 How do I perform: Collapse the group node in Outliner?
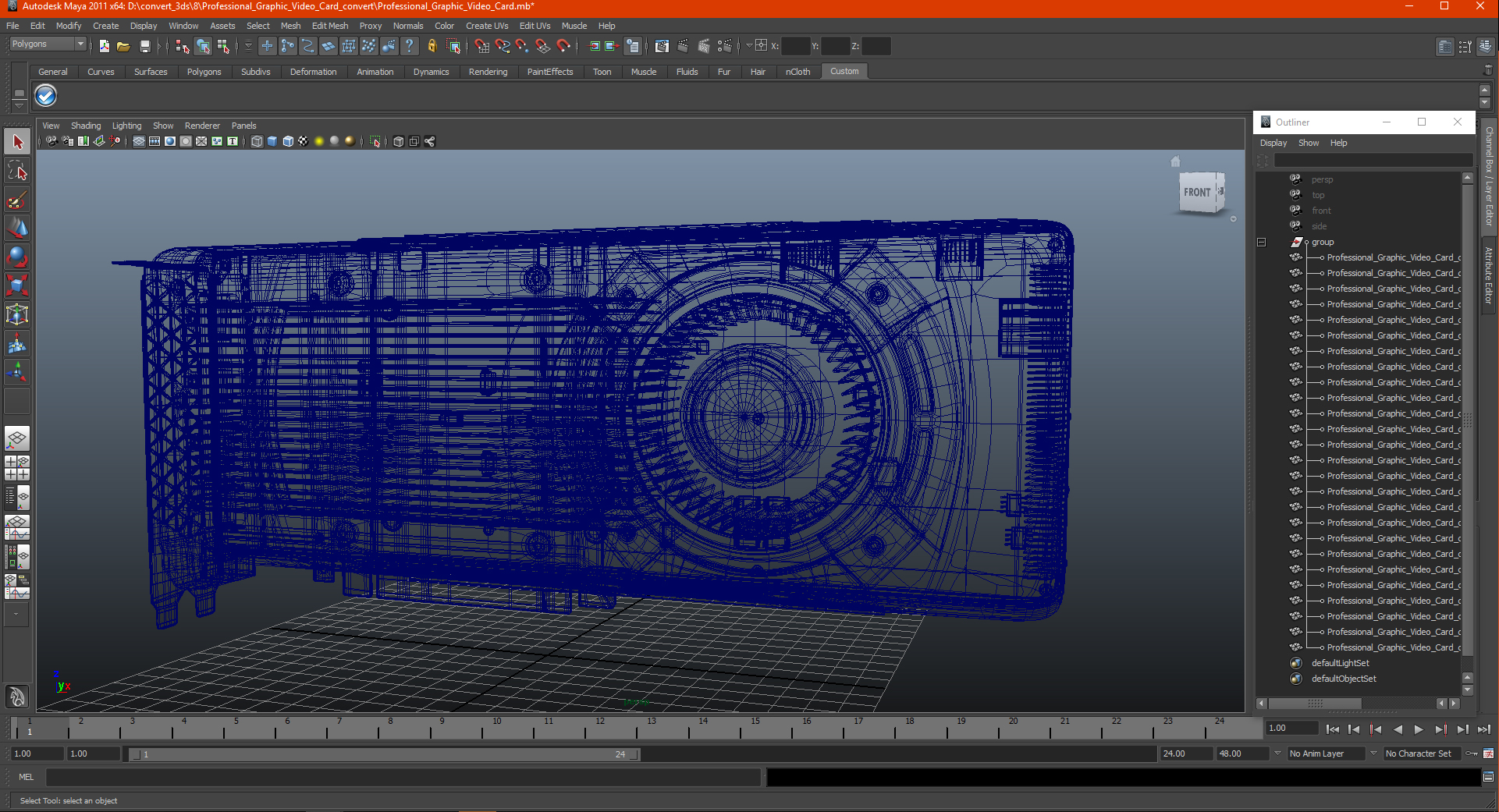coord(1261,242)
